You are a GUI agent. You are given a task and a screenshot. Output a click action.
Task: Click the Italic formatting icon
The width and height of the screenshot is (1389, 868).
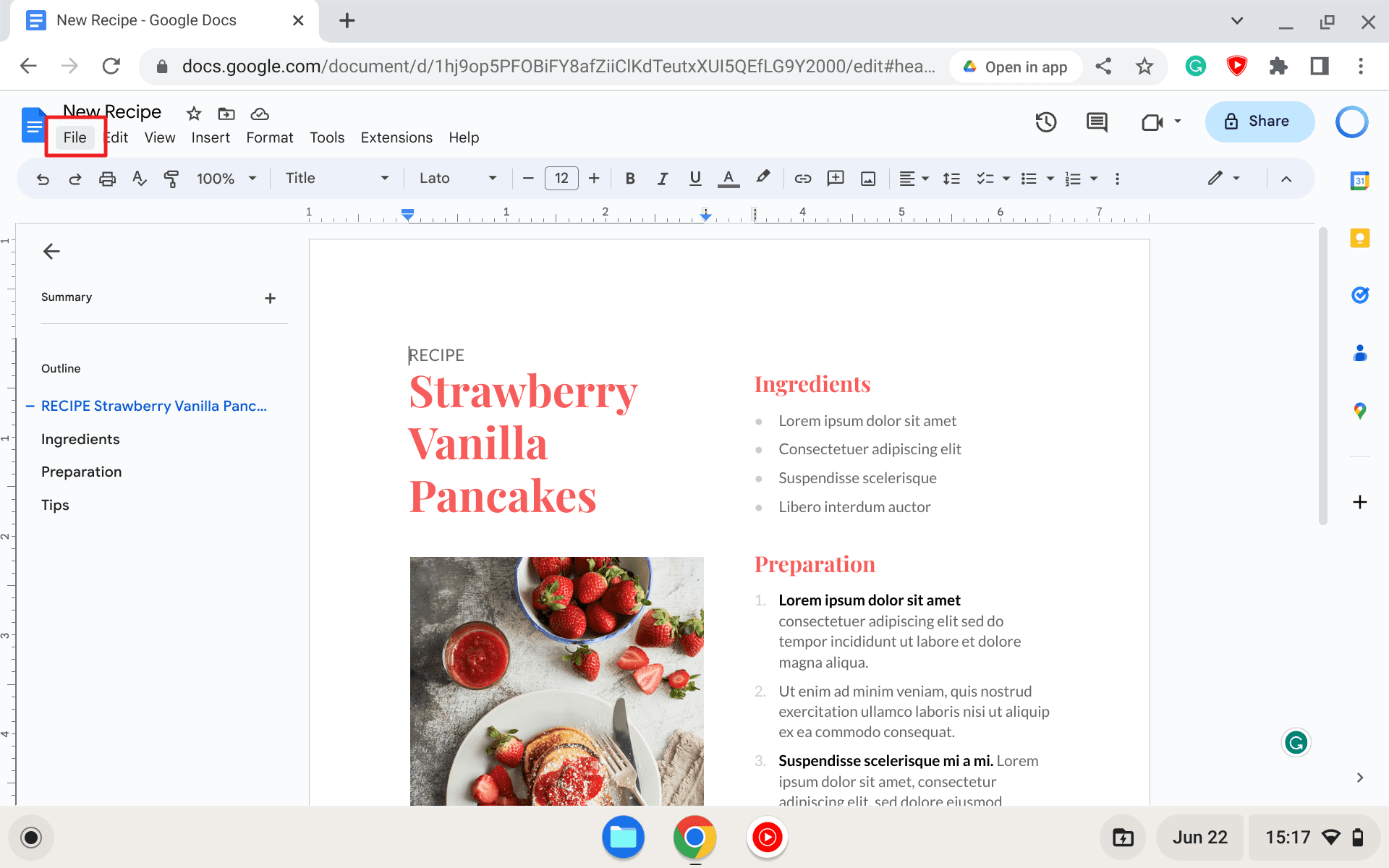pos(662,178)
